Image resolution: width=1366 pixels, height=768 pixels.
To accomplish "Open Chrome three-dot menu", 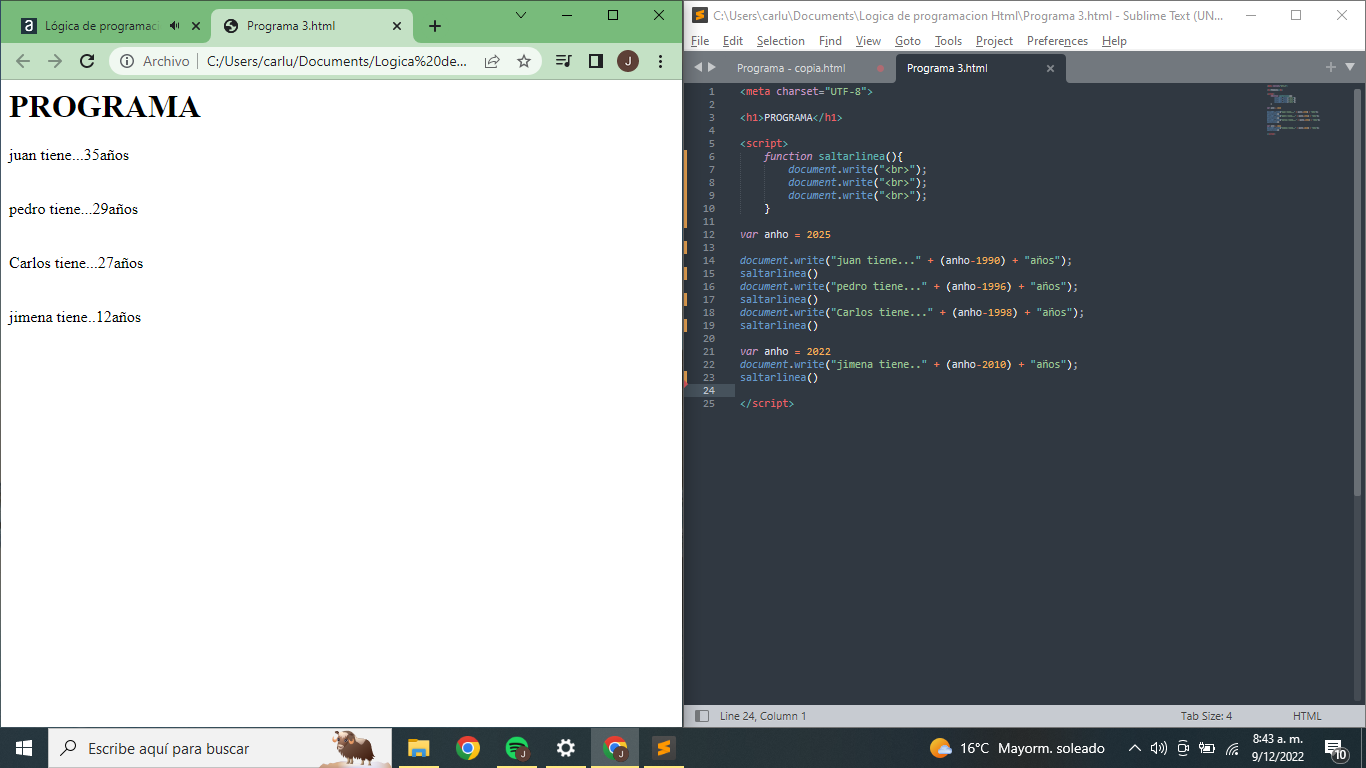I will (x=660, y=61).
